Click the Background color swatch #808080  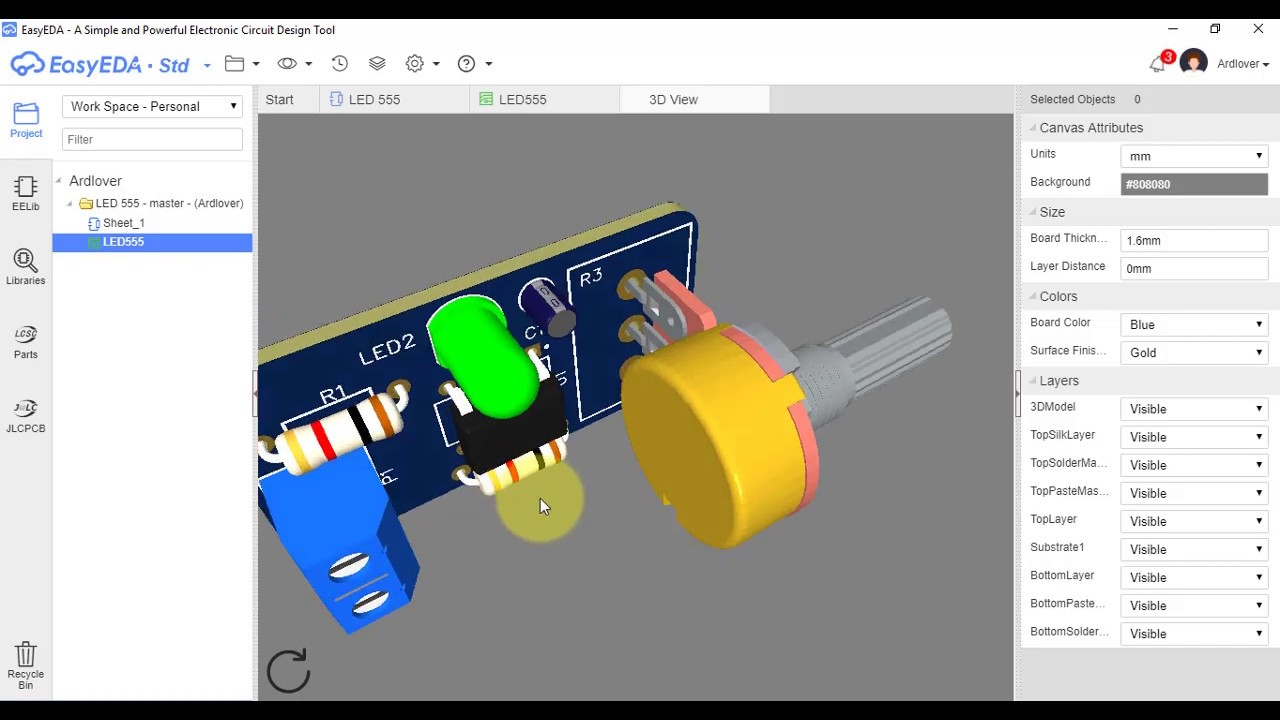(1194, 184)
